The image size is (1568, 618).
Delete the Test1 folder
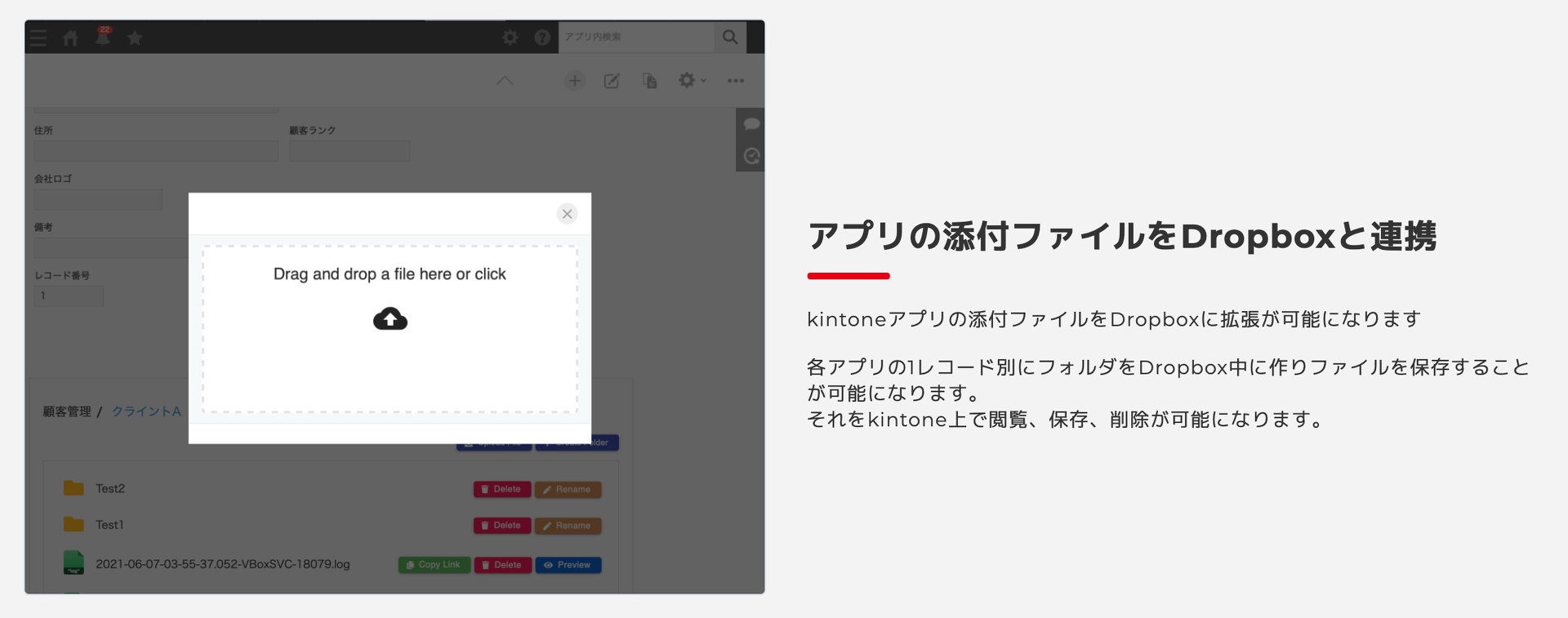(502, 525)
